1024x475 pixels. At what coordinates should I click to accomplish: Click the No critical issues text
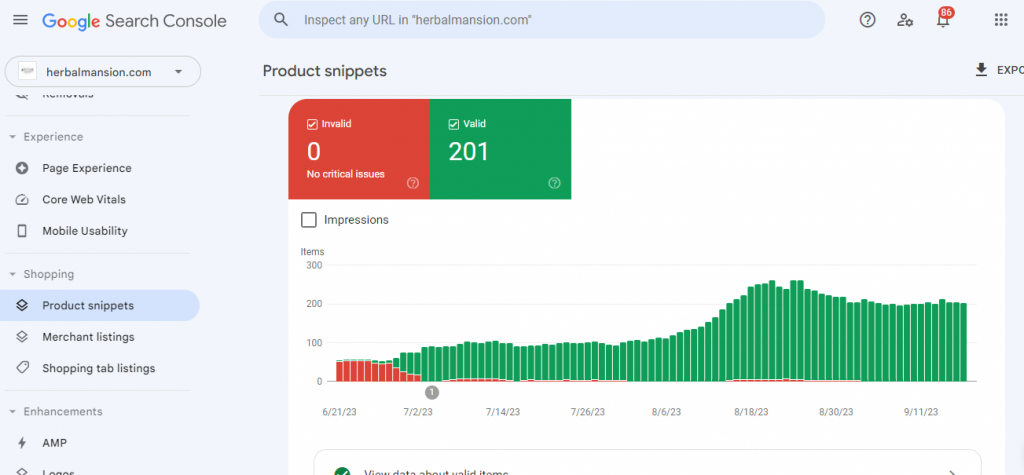(x=345, y=174)
